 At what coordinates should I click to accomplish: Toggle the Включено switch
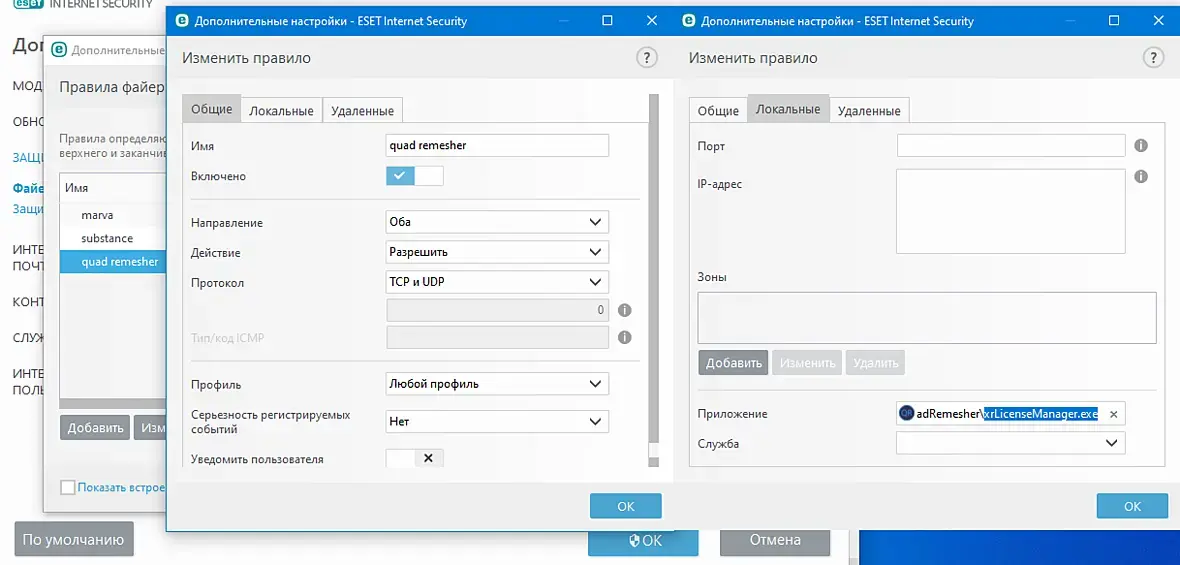point(415,175)
